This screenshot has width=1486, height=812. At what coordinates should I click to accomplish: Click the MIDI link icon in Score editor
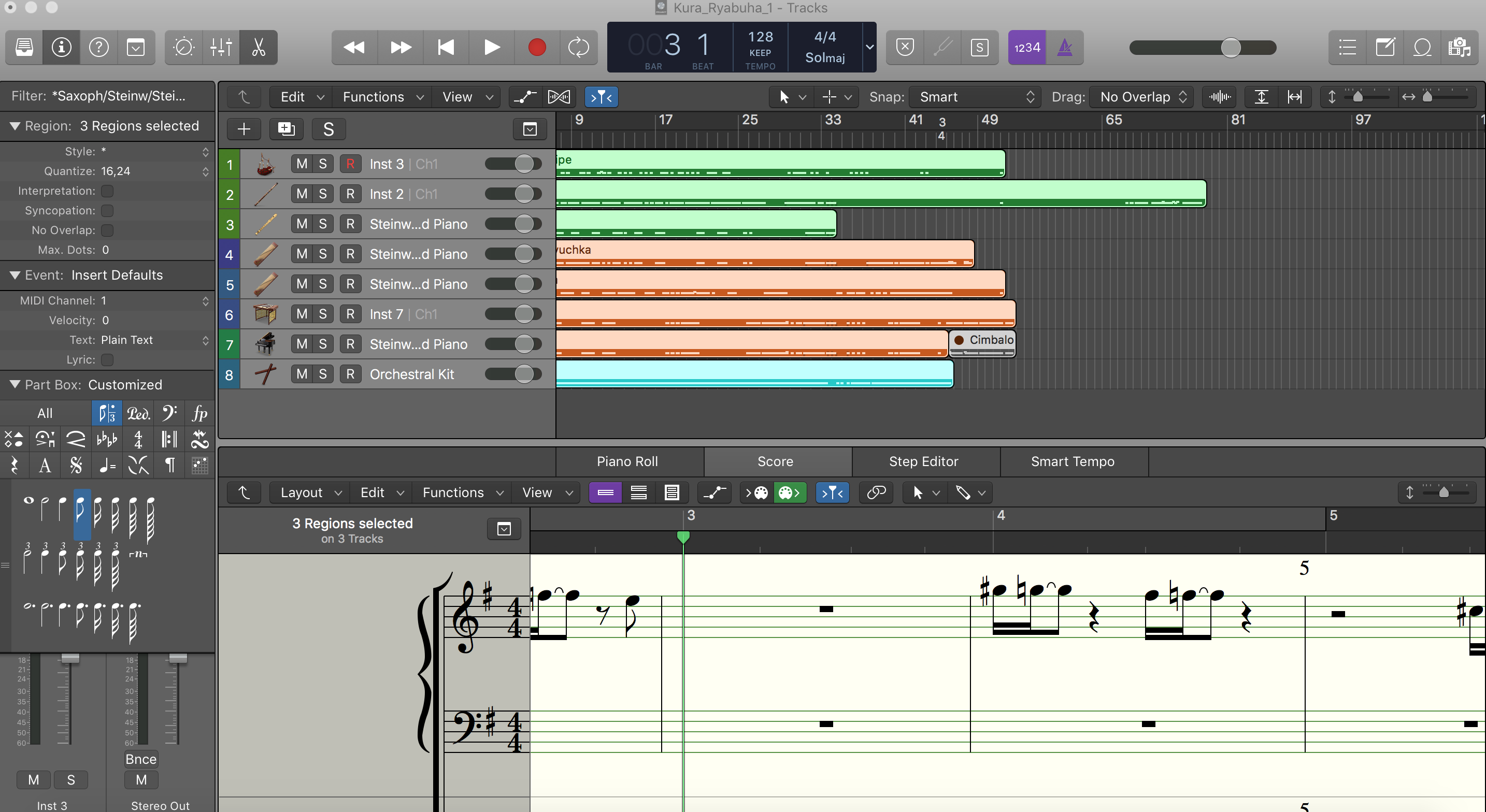[x=876, y=492]
